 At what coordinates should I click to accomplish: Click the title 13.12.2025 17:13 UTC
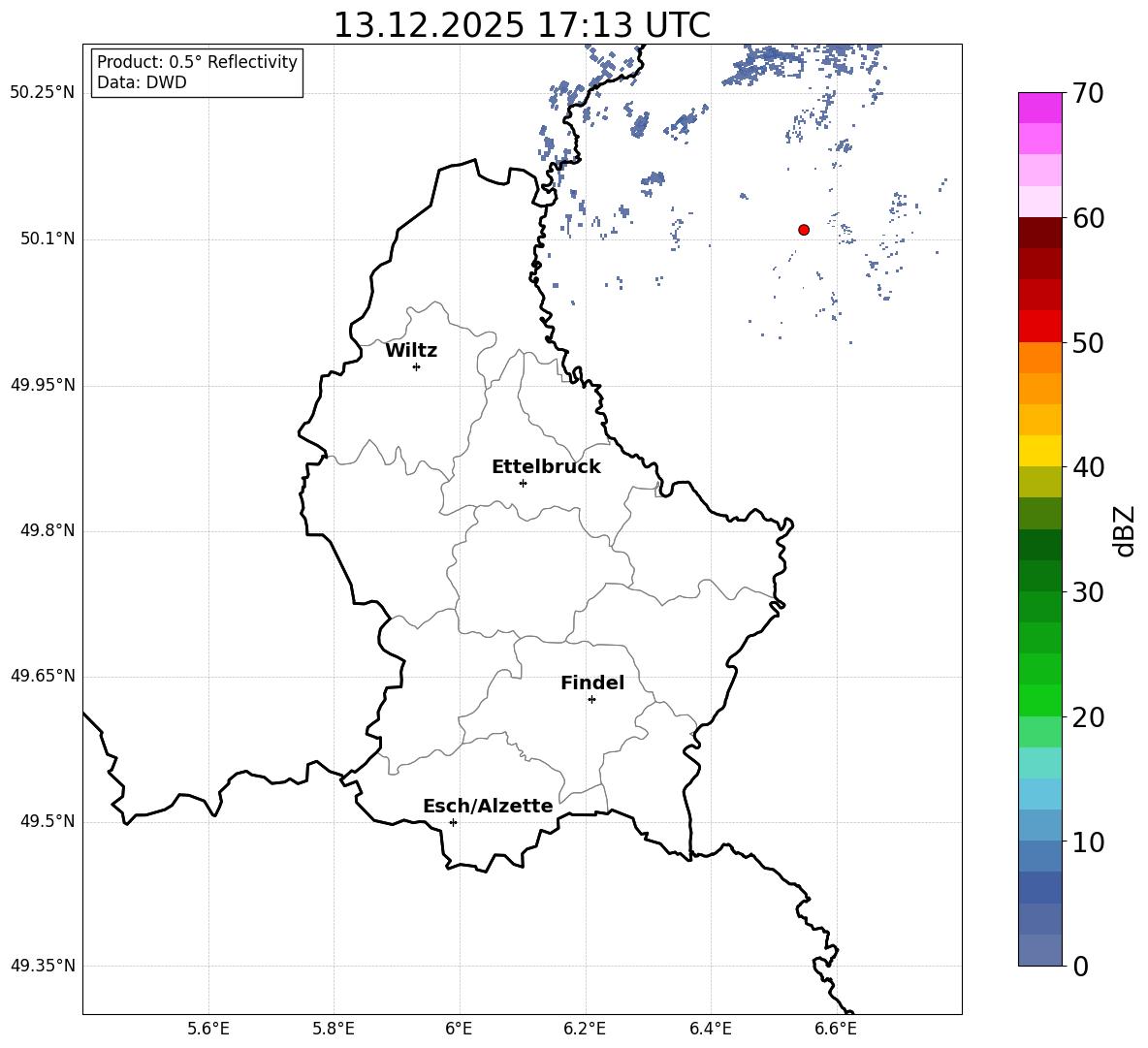pyautogui.click(x=522, y=25)
